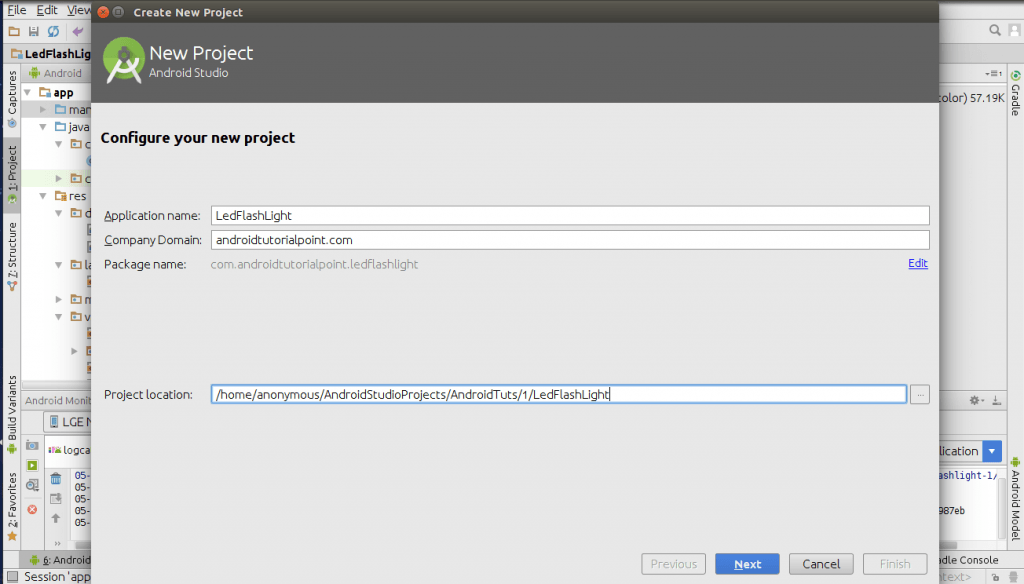The width and height of the screenshot is (1024, 584).
Task: Click the tool windows toggle icon in status bar
Action: (12, 577)
